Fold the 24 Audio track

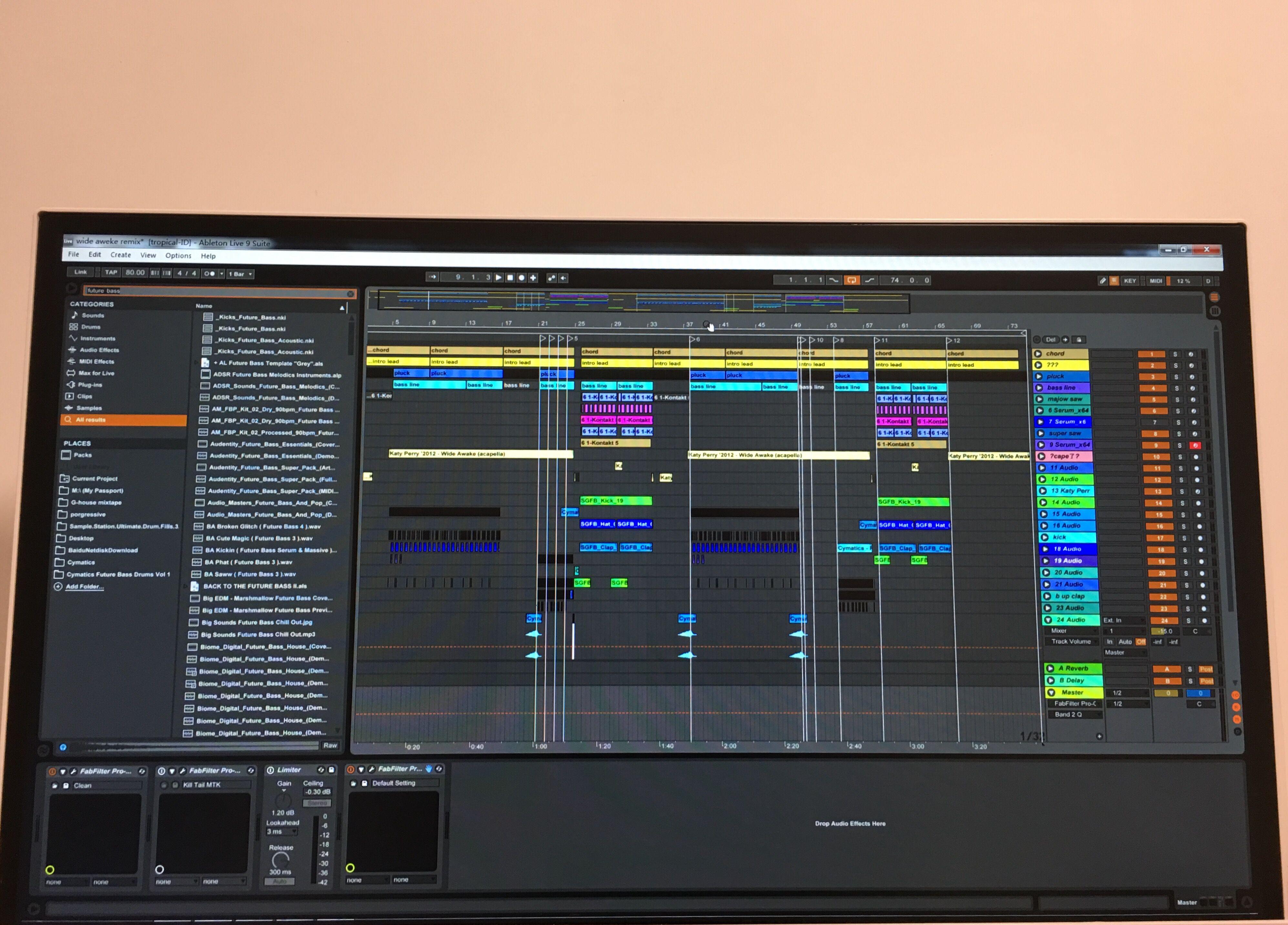(1048, 620)
